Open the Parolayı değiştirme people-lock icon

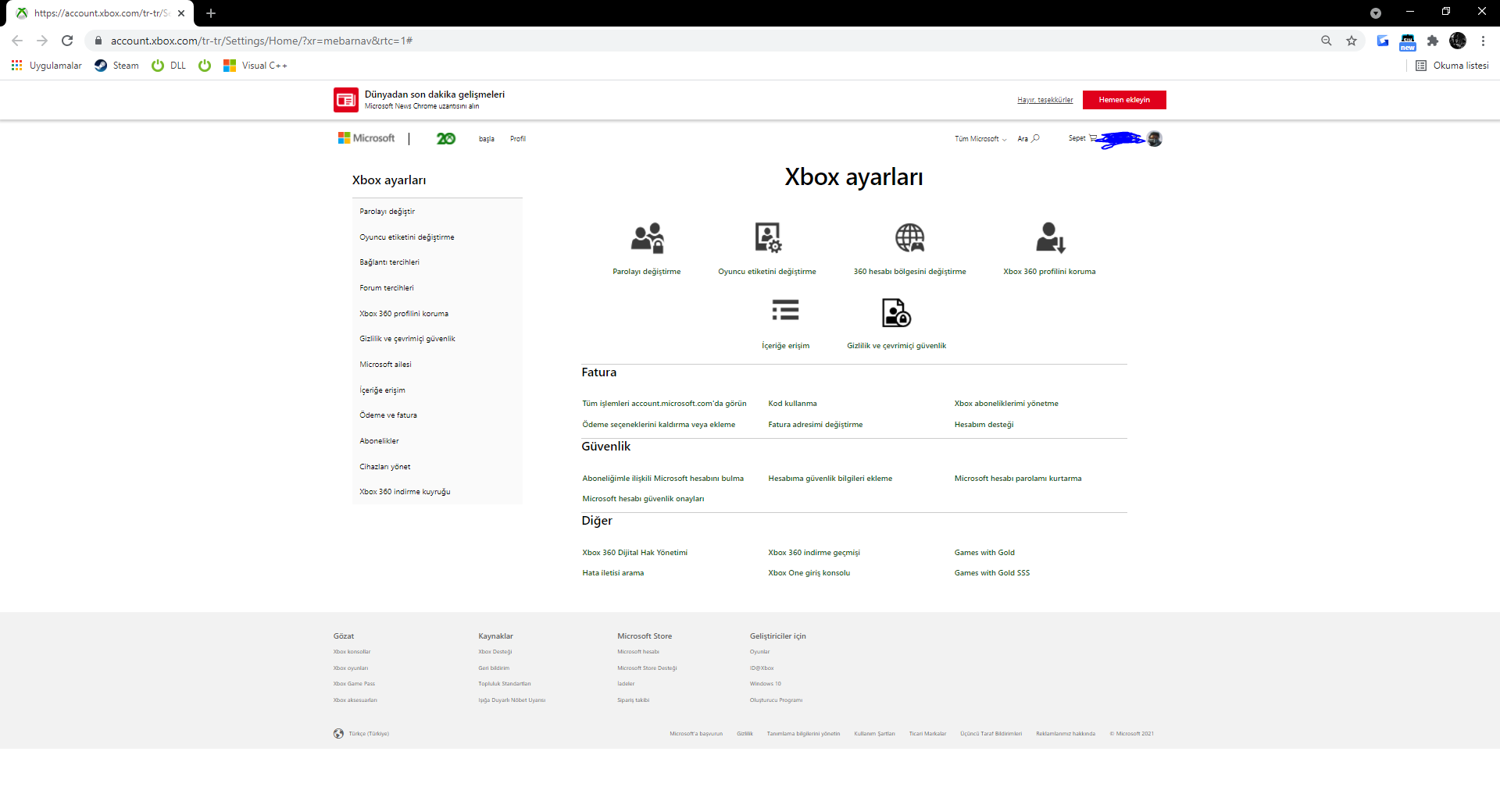pyautogui.click(x=647, y=238)
